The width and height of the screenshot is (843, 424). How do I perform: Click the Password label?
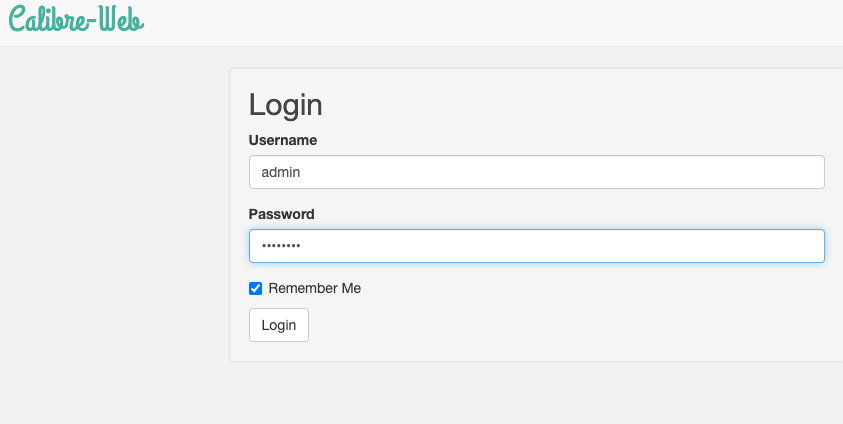click(x=281, y=214)
